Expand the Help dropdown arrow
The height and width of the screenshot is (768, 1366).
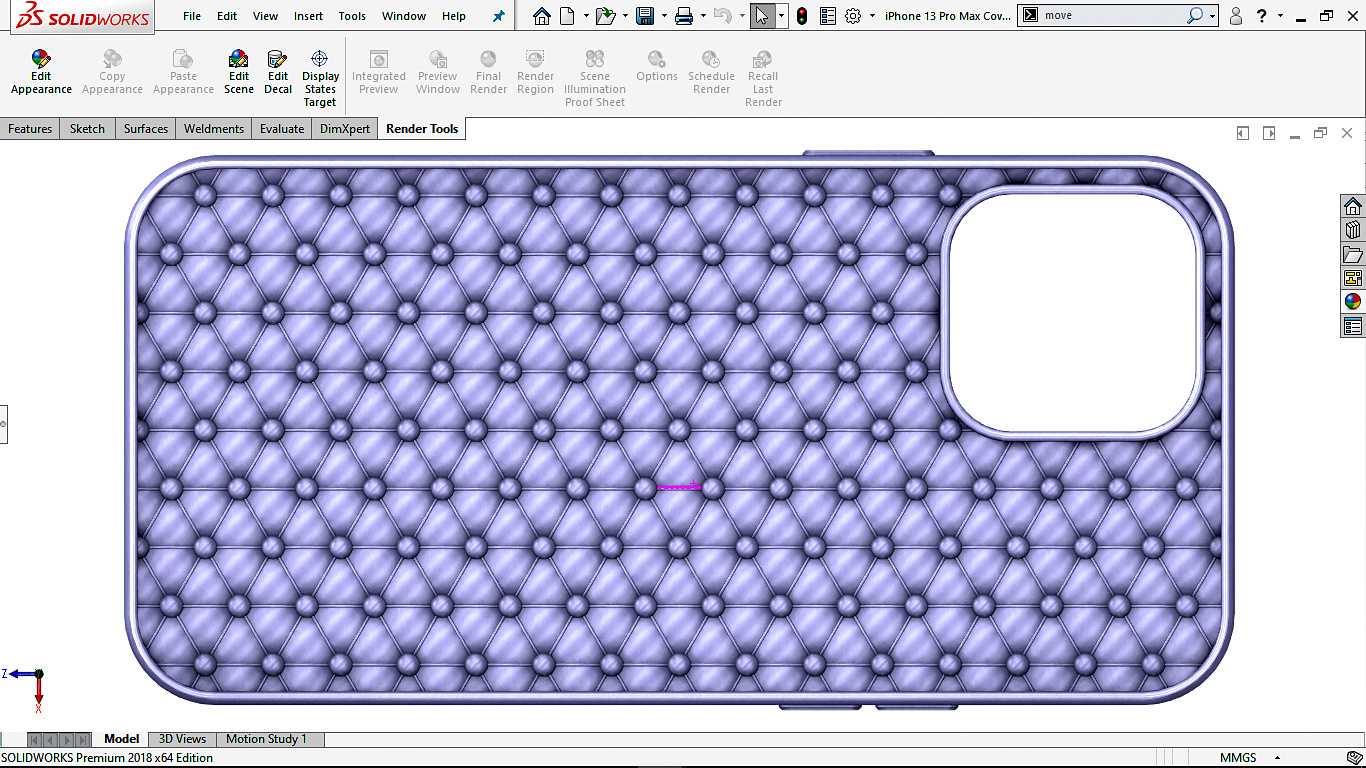(1280, 16)
